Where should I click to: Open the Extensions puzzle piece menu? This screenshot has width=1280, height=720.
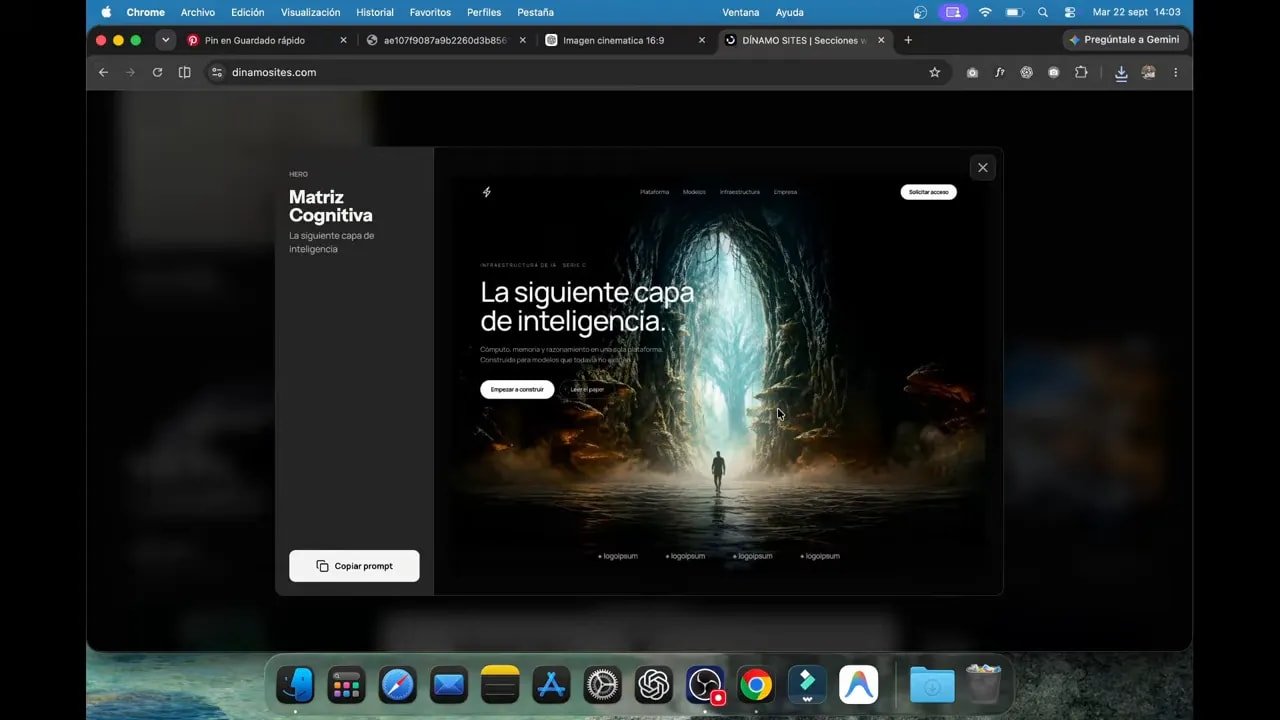pyautogui.click(x=1081, y=72)
